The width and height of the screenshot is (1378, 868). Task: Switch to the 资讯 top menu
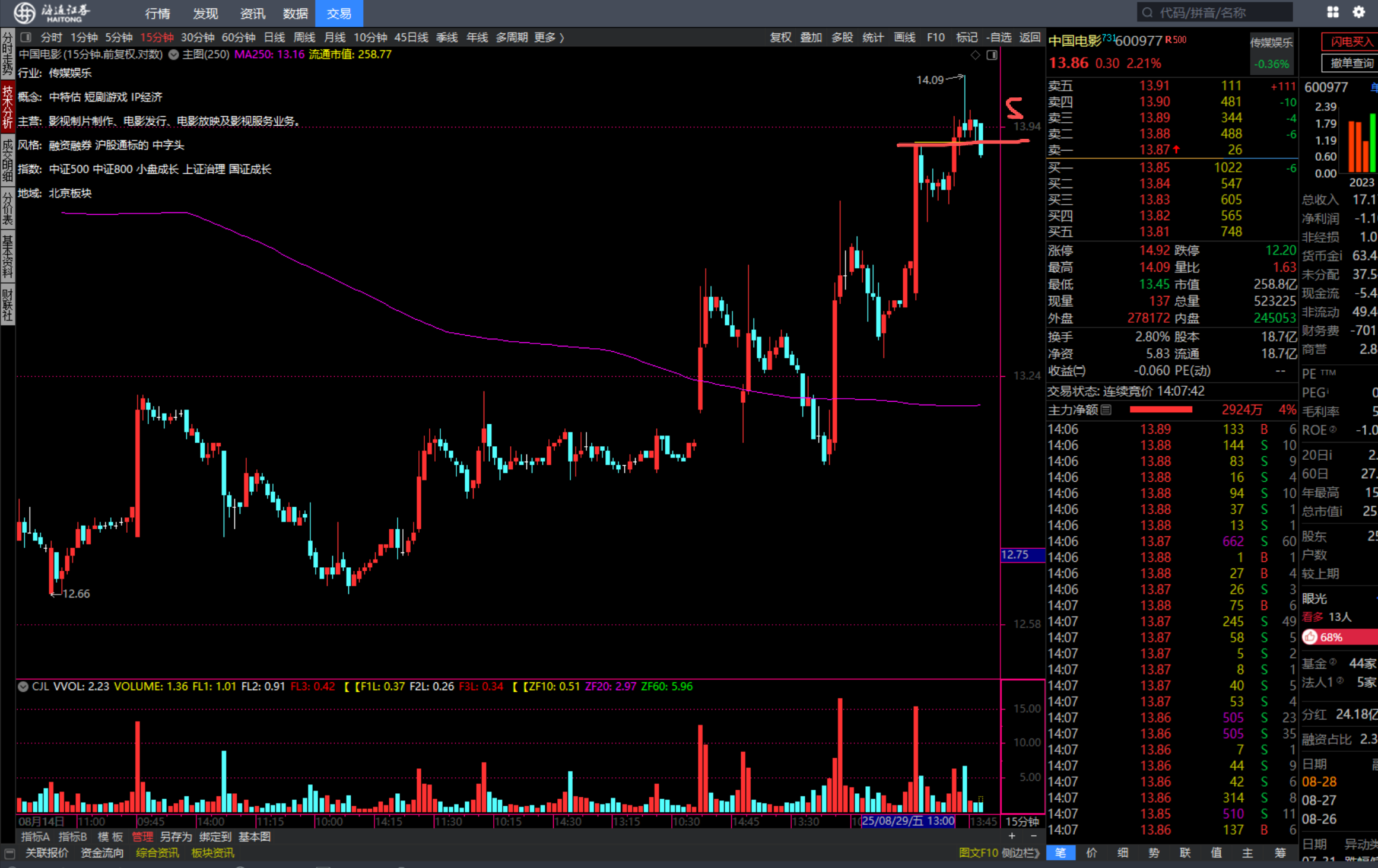coord(252,13)
